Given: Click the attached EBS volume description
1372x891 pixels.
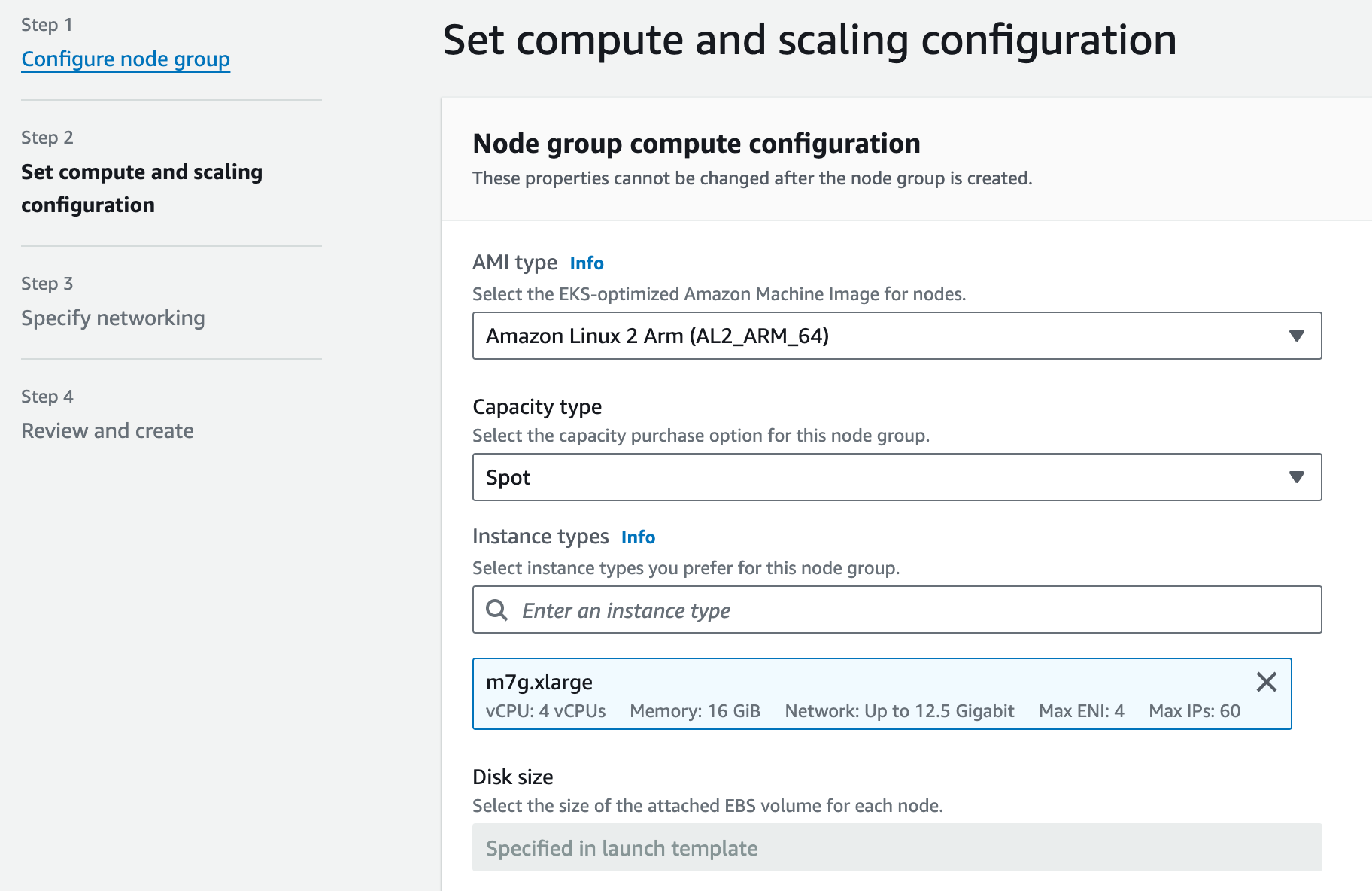Looking at the screenshot, I should coord(708,806).
